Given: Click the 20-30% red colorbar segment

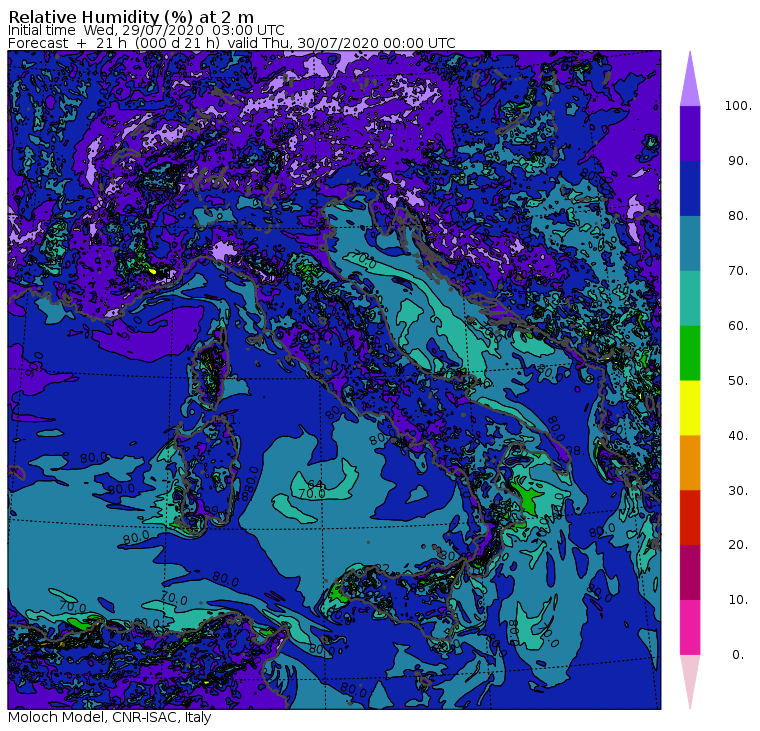Looking at the screenshot, I should coord(690,518).
